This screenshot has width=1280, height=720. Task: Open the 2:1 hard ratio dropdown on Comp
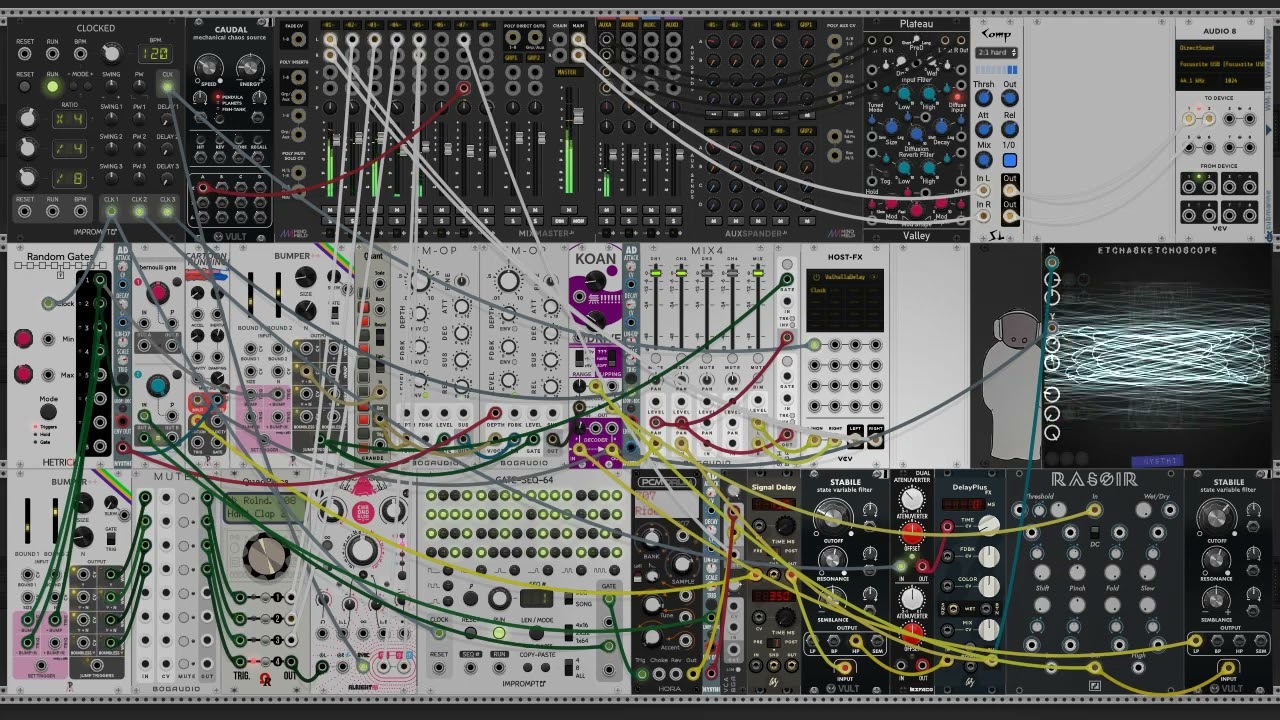[x=997, y=52]
